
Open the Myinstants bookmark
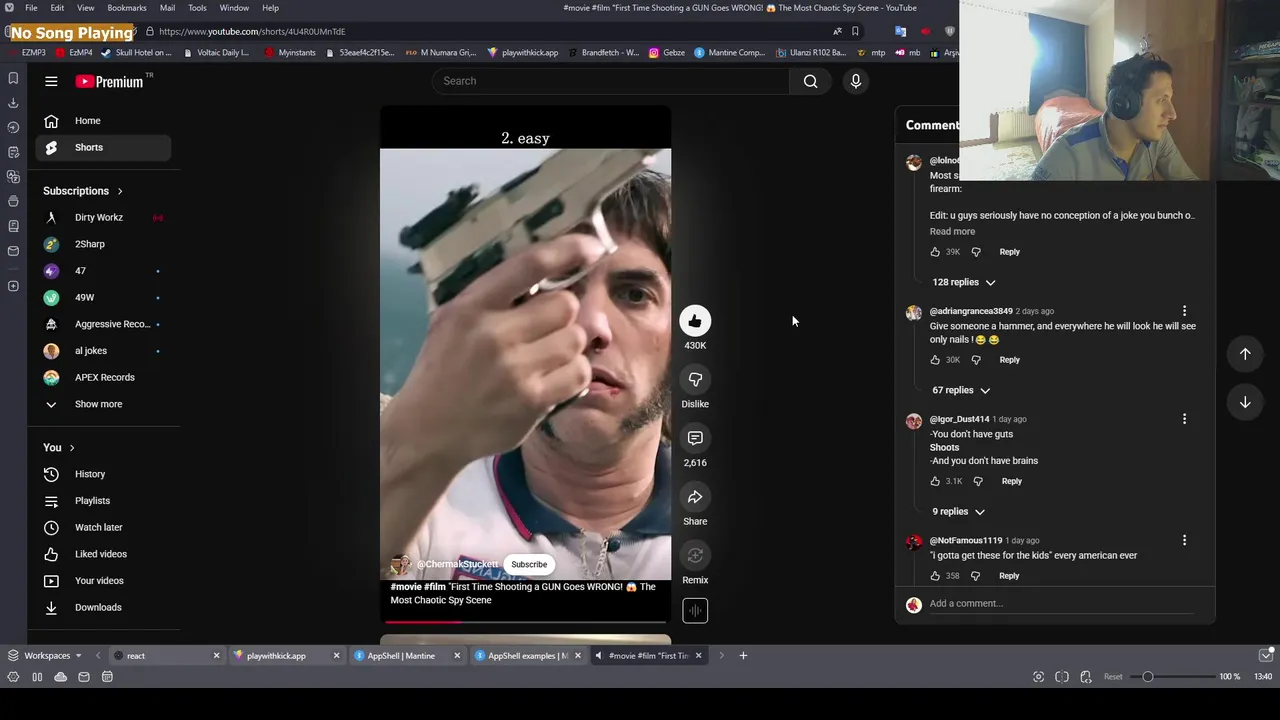pyautogui.click(x=290, y=53)
